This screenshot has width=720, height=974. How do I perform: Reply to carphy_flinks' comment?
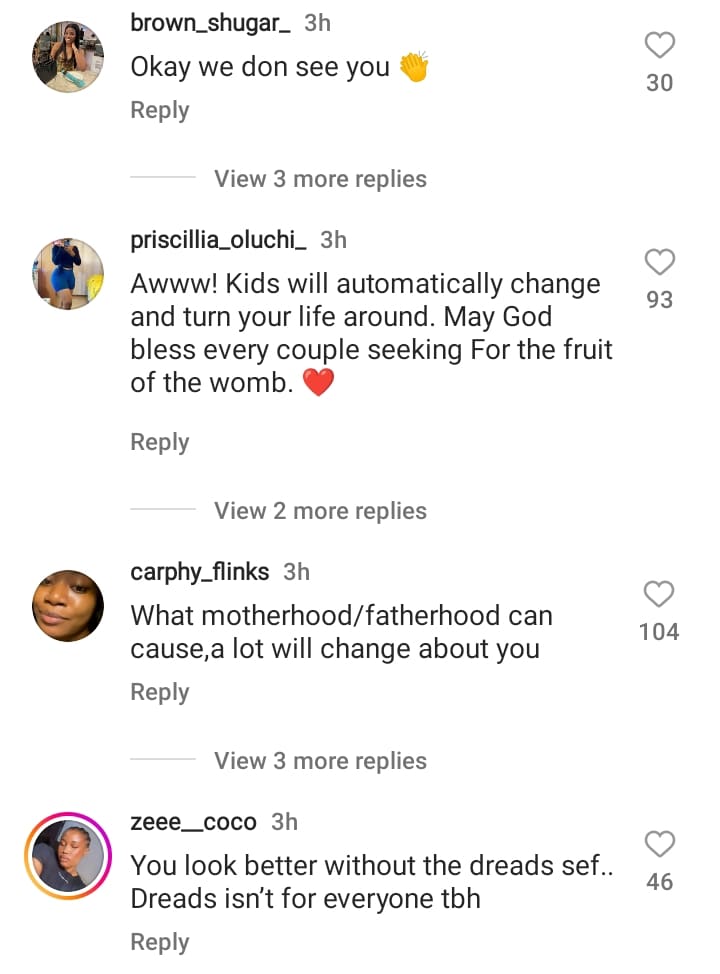[x=160, y=692]
